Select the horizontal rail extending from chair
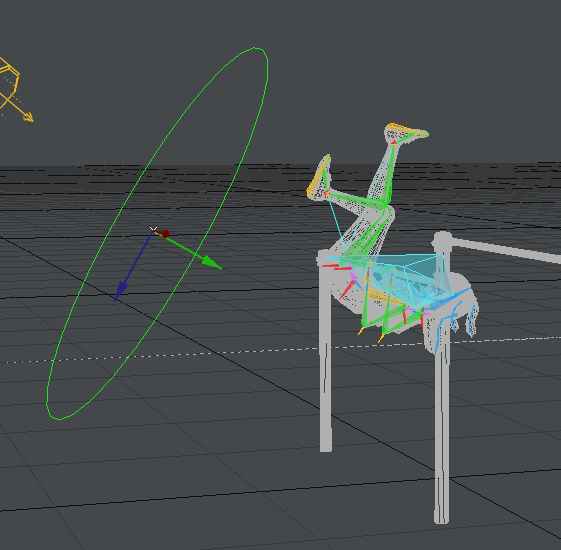This screenshot has height=550, width=561. pyautogui.click(x=506, y=250)
